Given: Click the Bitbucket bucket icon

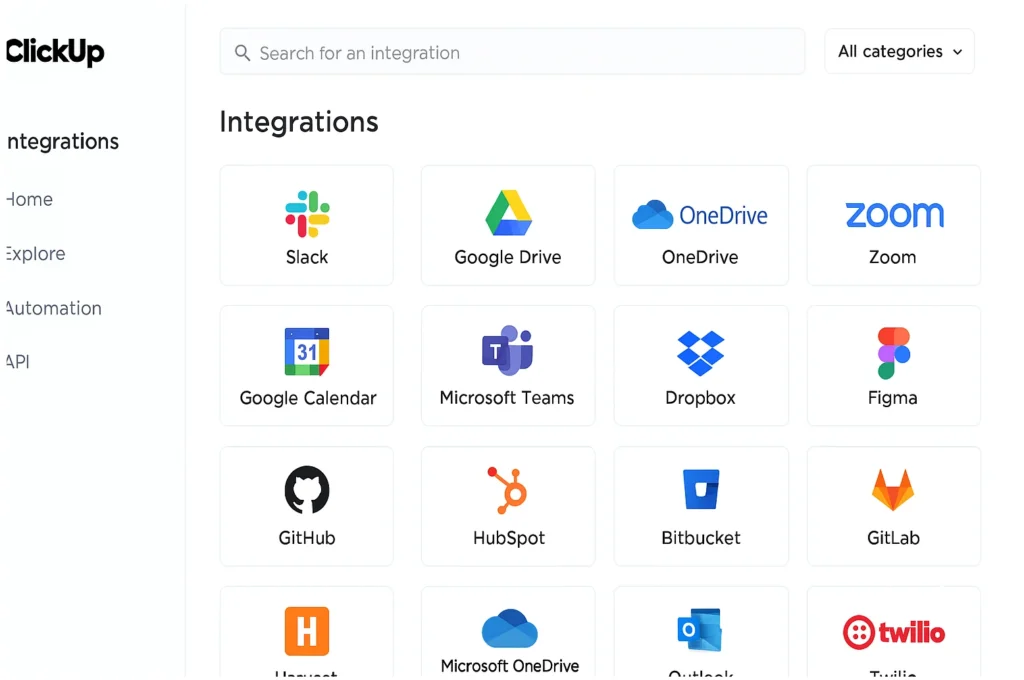Looking at the screenshot, I should coord(701,491).
